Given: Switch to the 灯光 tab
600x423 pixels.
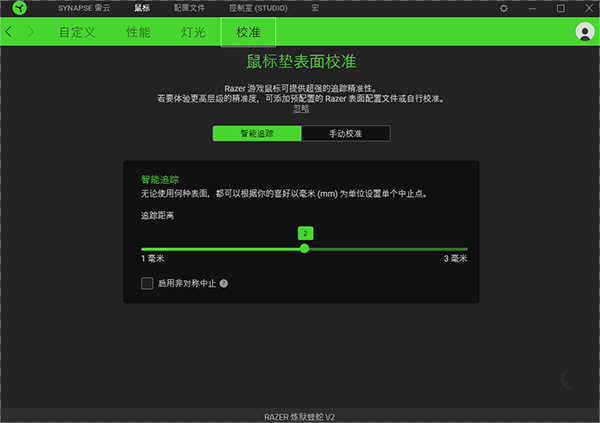Looking at the screenshot, I should pos(193,32).
